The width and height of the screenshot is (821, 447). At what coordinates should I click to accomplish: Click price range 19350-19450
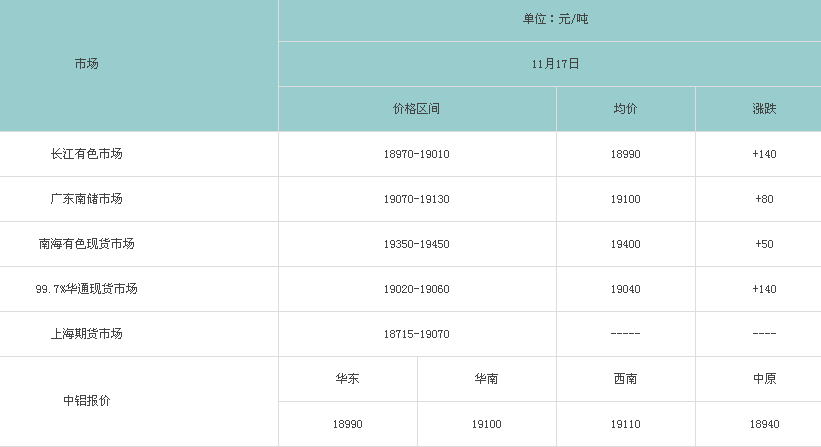pos(416,244)
